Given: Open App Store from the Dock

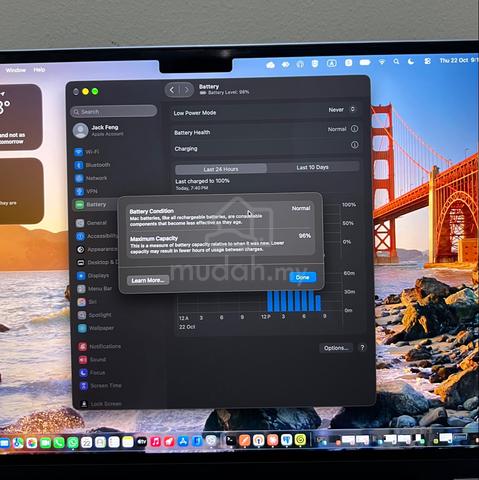Looking at the screenshot, I should [x=183, y=442].
